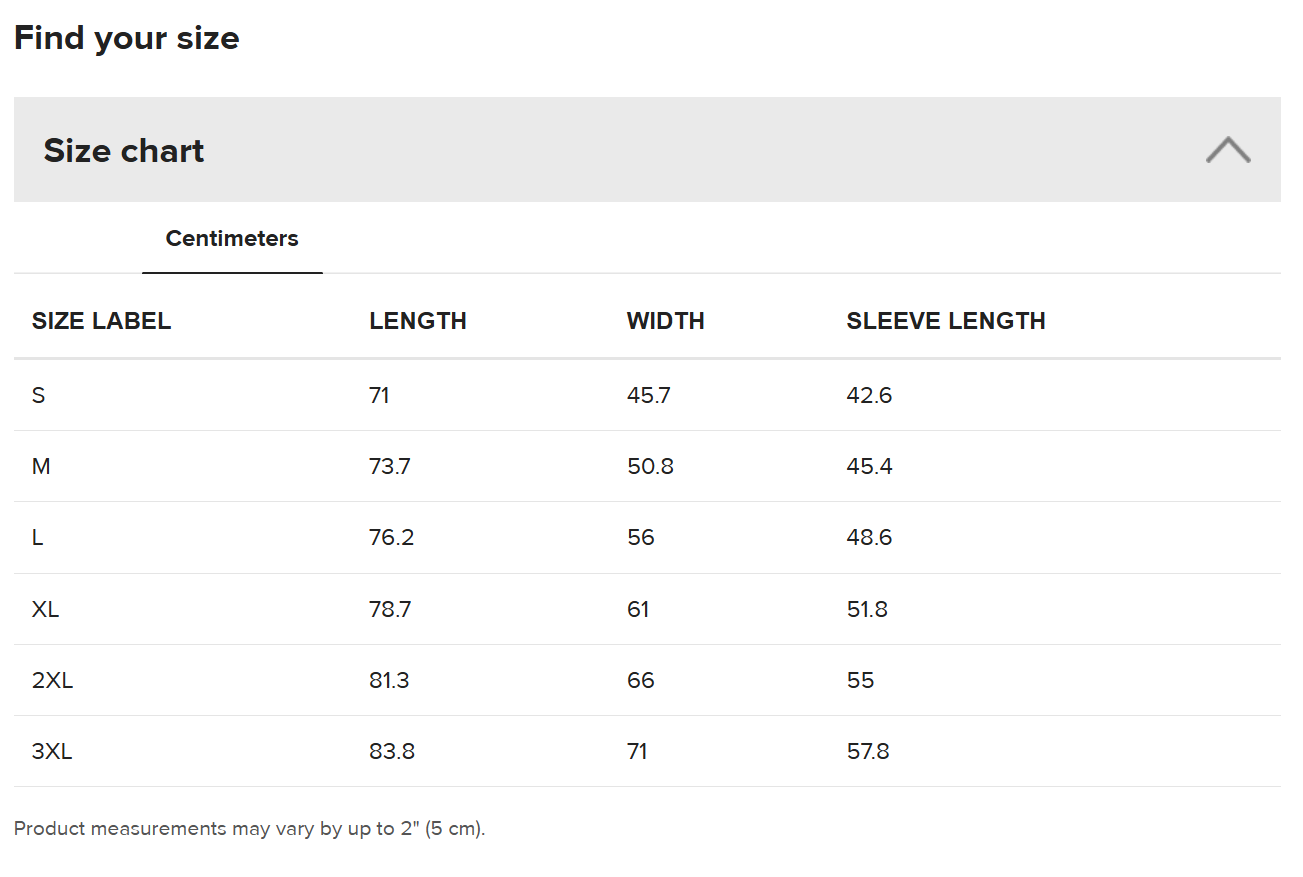Click the 78.7 length value for XL
1303x877 pixels.
click(390, 609)
